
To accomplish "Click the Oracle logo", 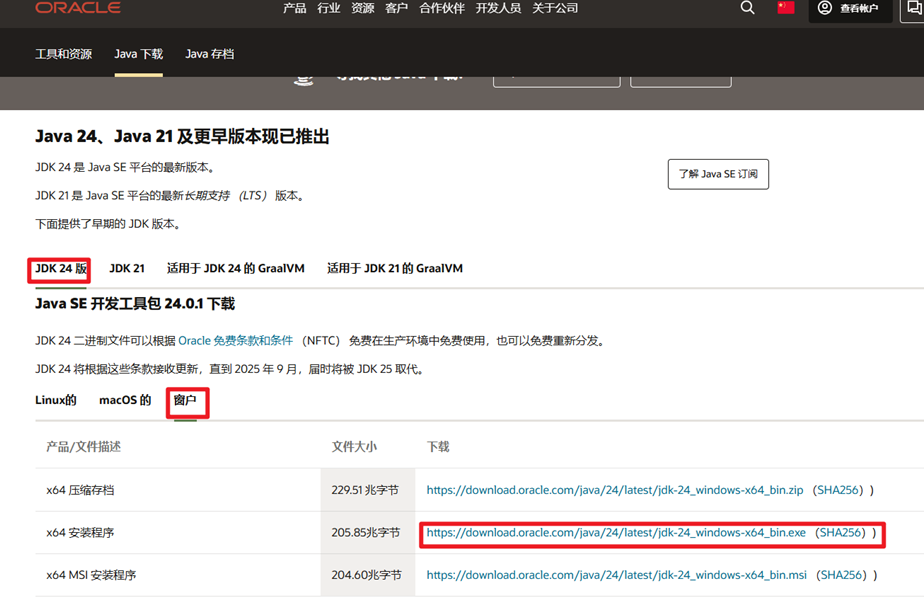I will pos(78,7).
